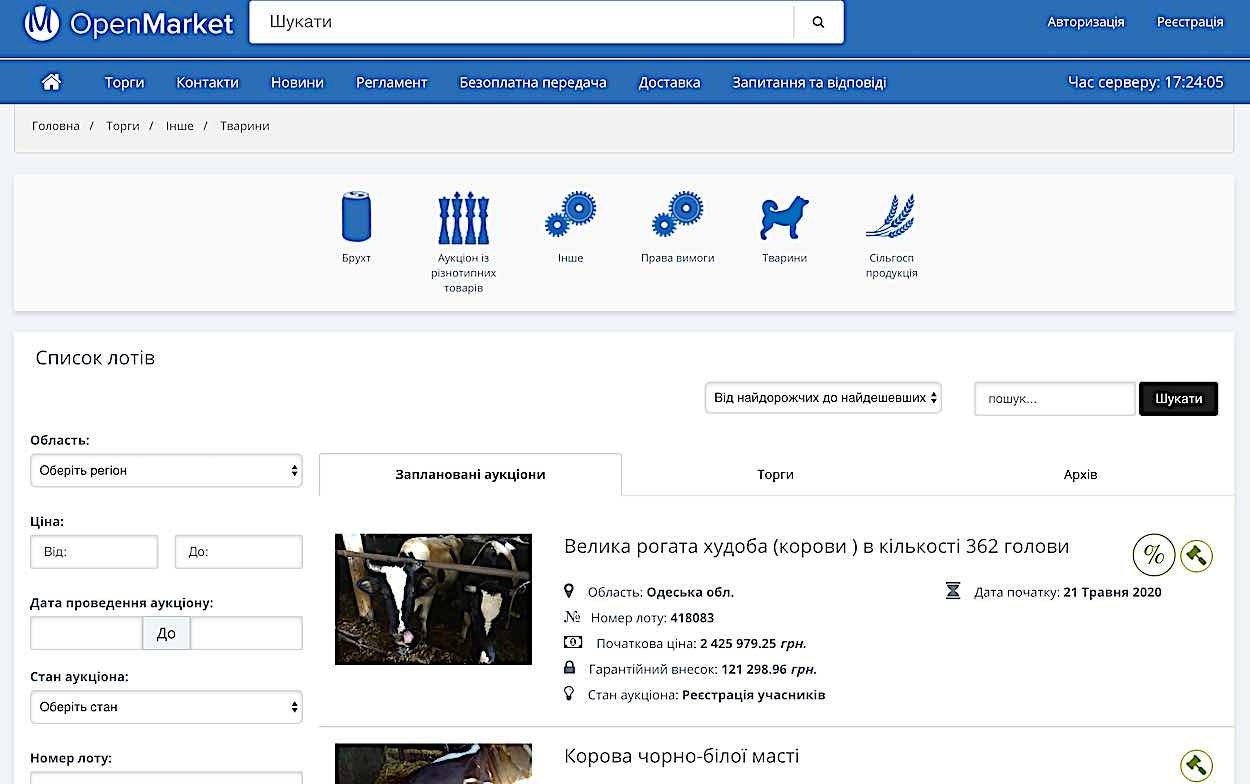The width and height of the screenshot is (1250, 784).
Task: Click the magnifier search button in header
Action: pos(819,22)
